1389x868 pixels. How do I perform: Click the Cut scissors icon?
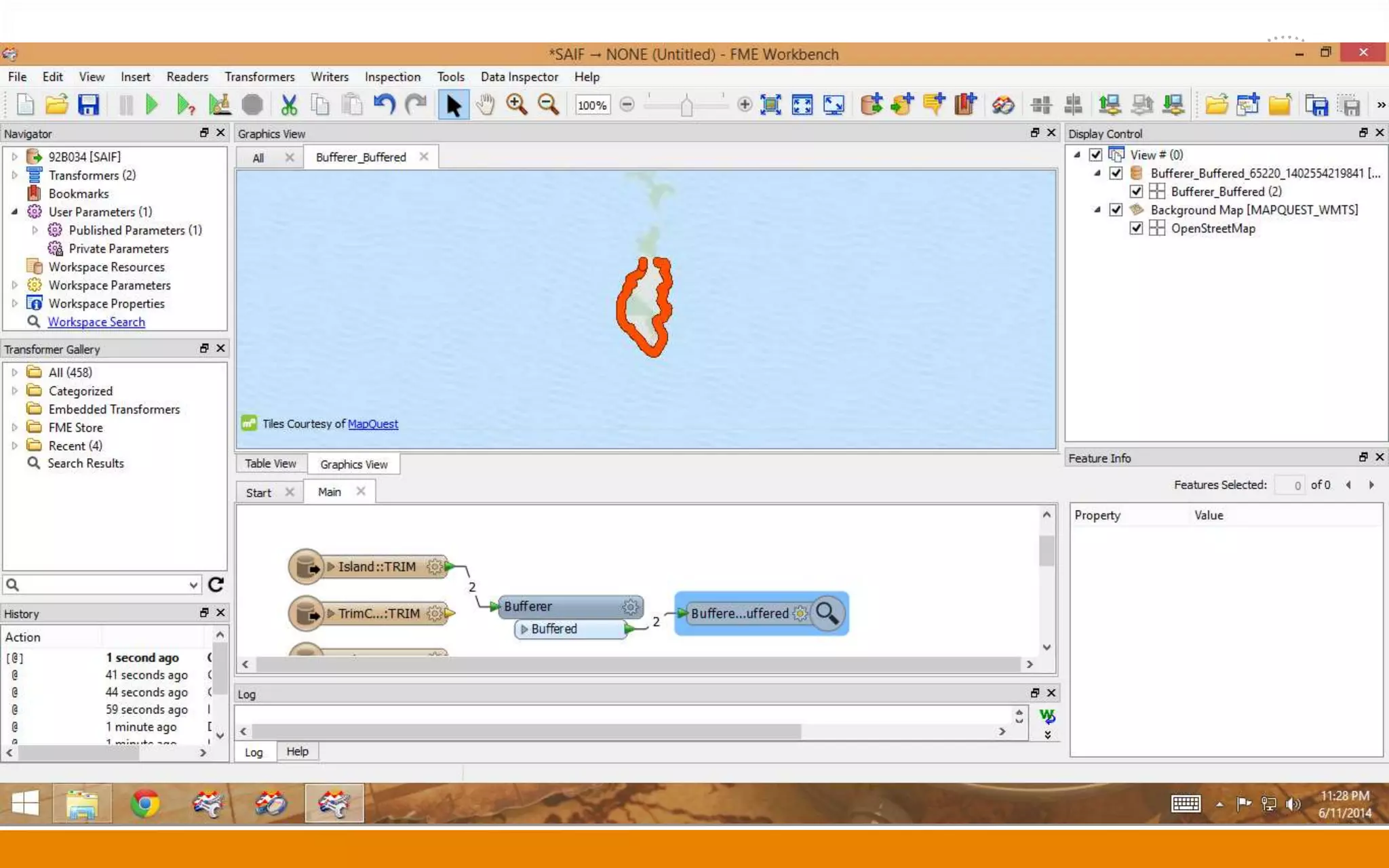coord(289,104)
